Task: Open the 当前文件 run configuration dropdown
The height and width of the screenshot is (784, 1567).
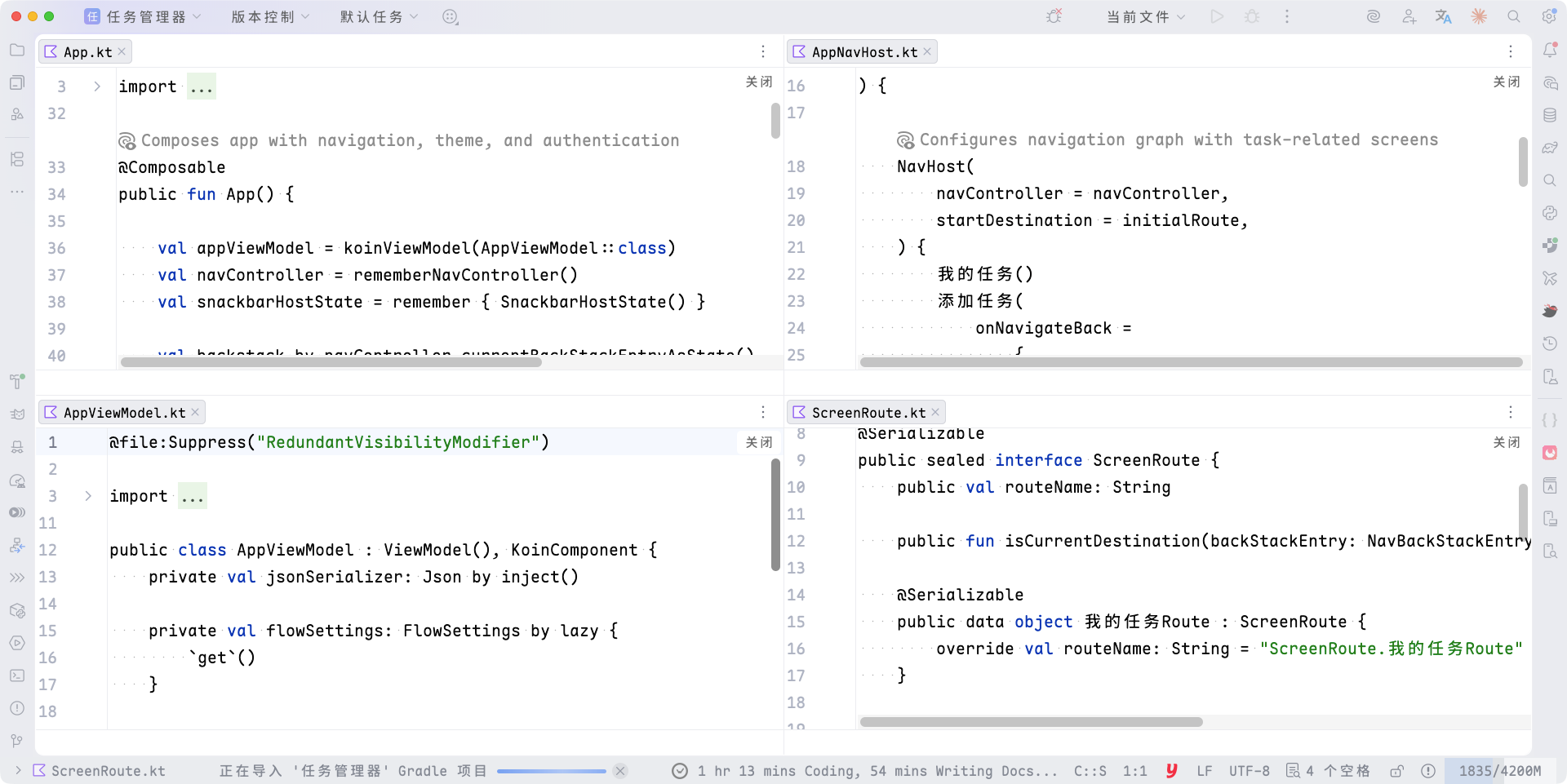Action: point(1145,17)
